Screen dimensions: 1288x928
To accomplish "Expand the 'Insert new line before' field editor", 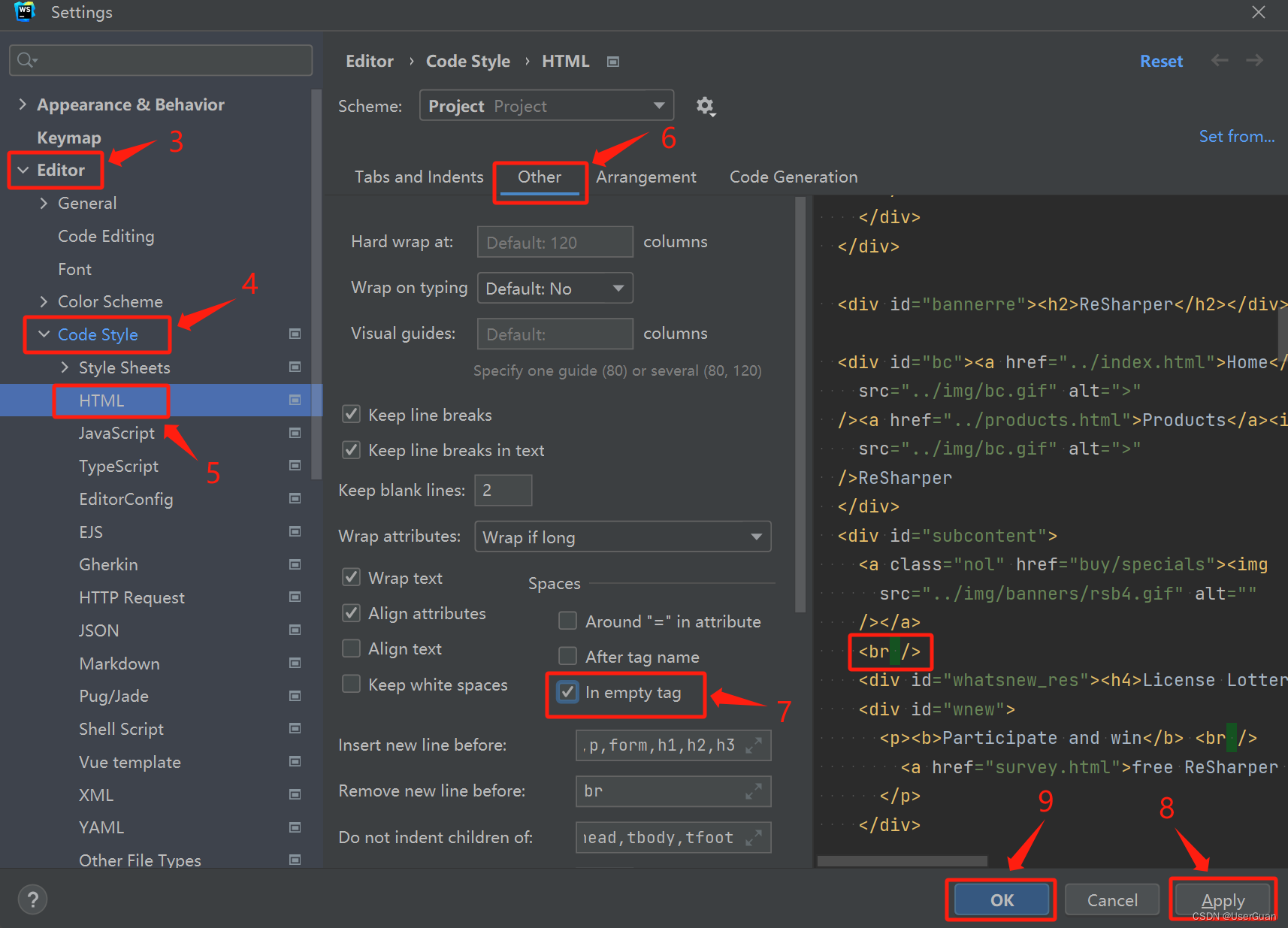I will (754, 745).
